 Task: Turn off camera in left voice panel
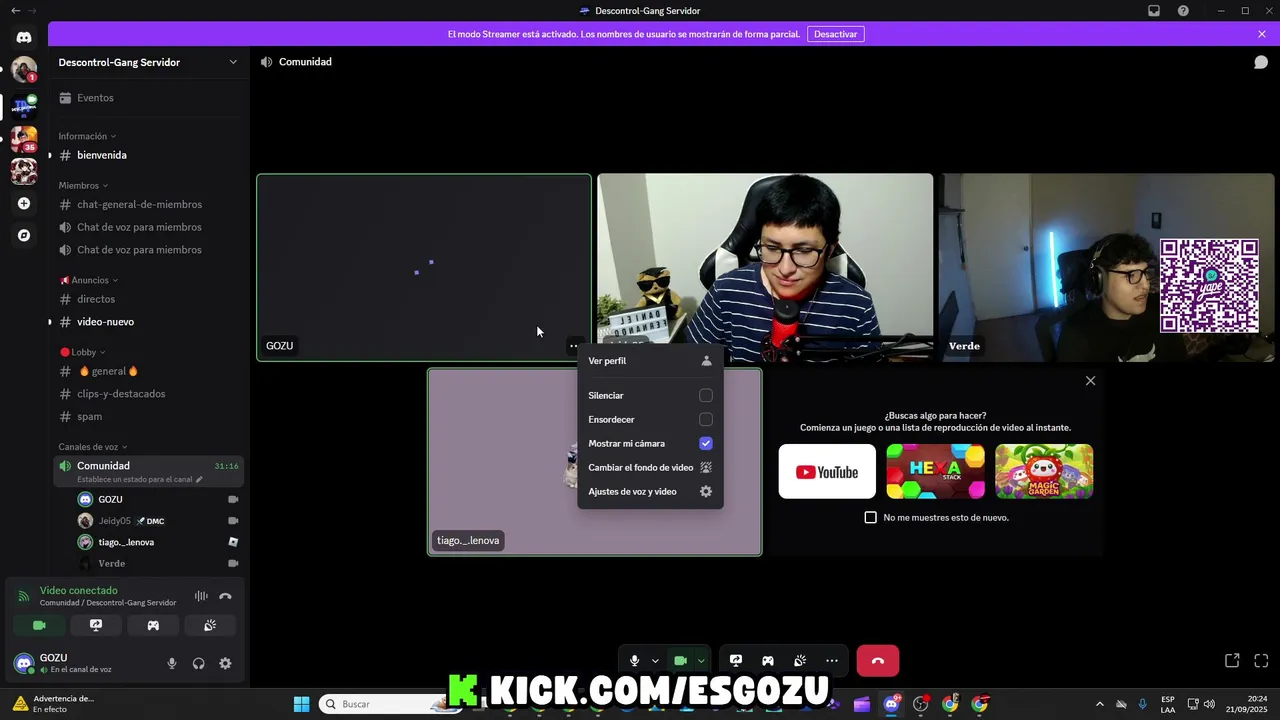(39, 625)
